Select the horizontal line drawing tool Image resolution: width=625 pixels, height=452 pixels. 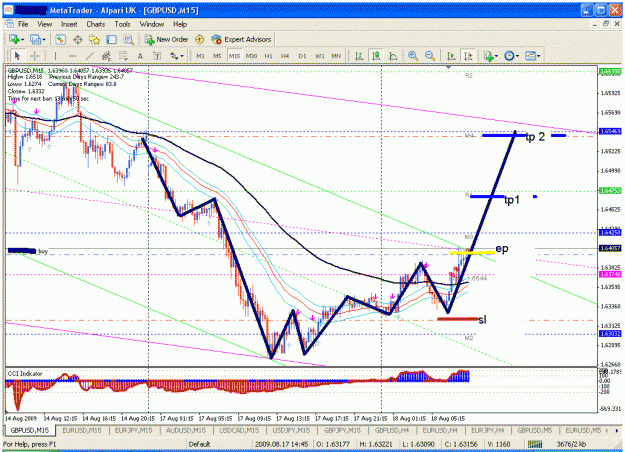[72, 56]
